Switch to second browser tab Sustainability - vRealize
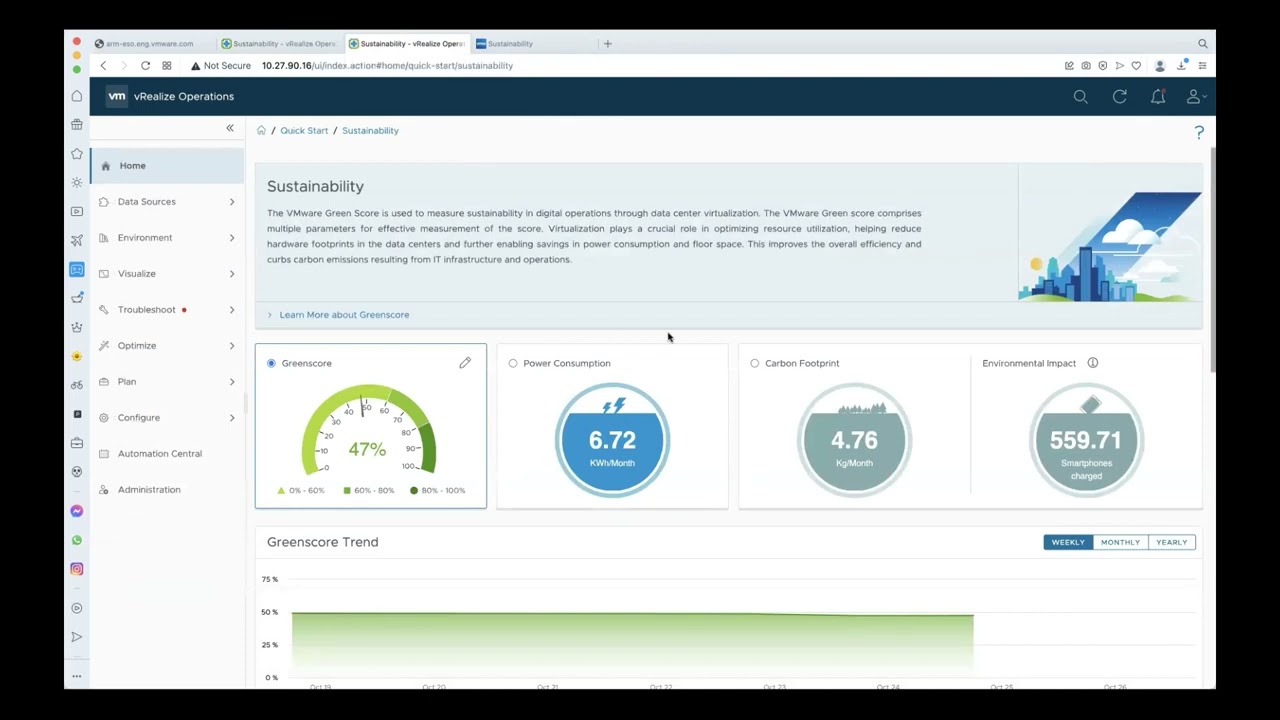This screenshot has height=720, width=1280. pyautogui.click(x=280, y=44)
